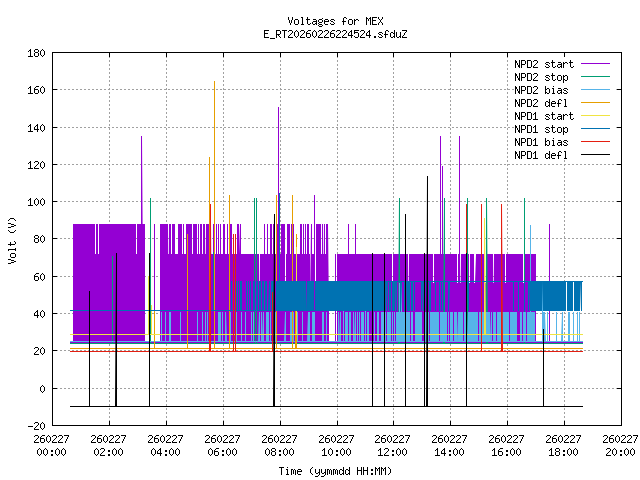640x480 pixels.
Task: Click the black NPD1 defl line sample
Action: tap(596, 155)
